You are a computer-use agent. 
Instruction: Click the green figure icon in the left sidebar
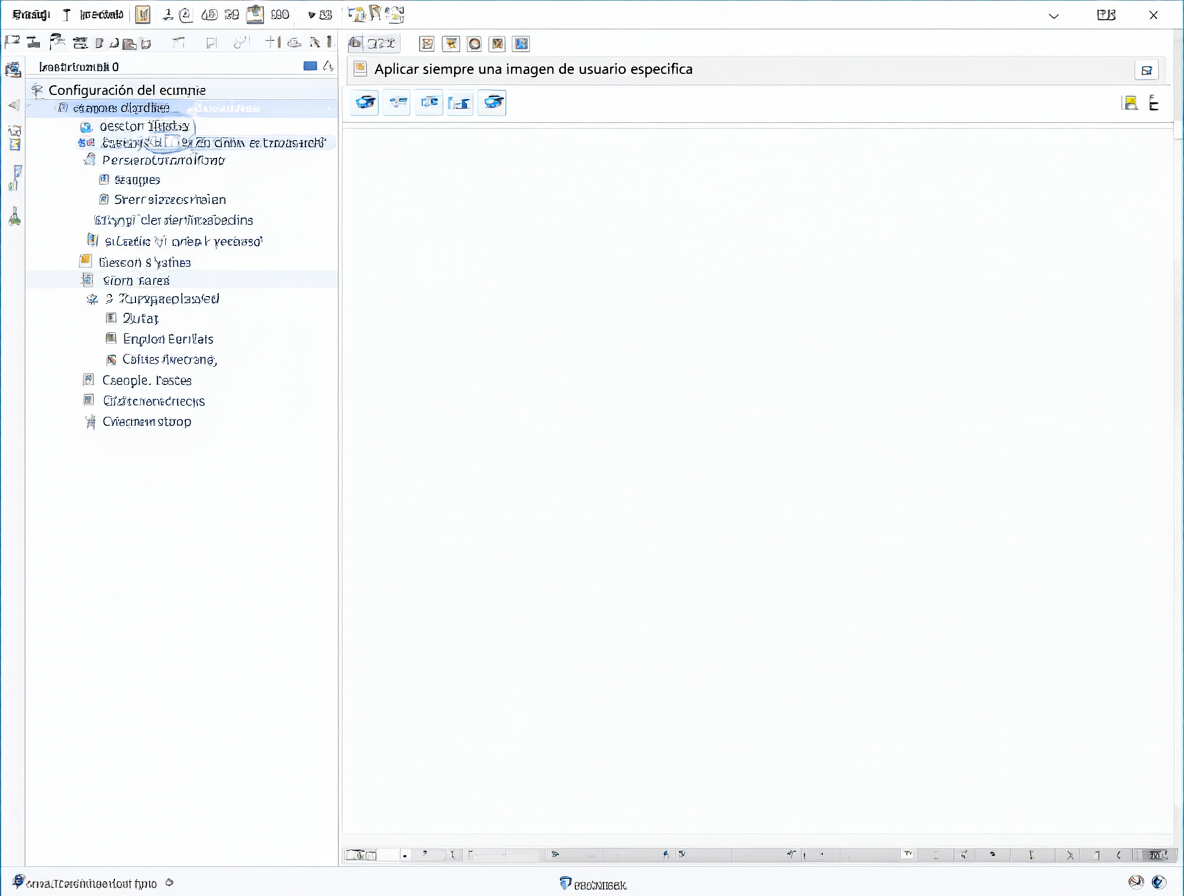[x=14, y=217]
